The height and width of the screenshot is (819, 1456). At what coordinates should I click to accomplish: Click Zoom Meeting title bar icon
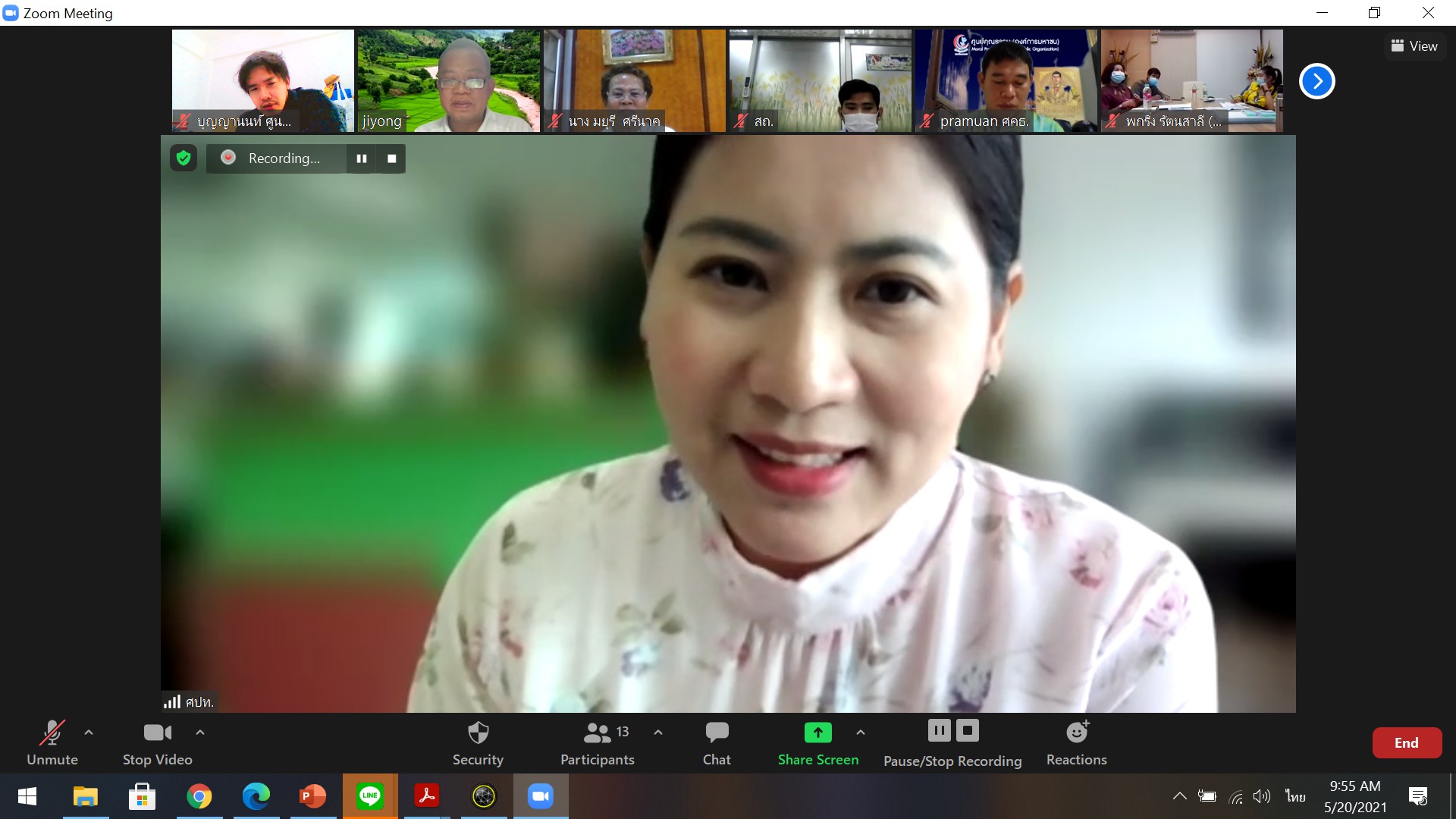11,13
